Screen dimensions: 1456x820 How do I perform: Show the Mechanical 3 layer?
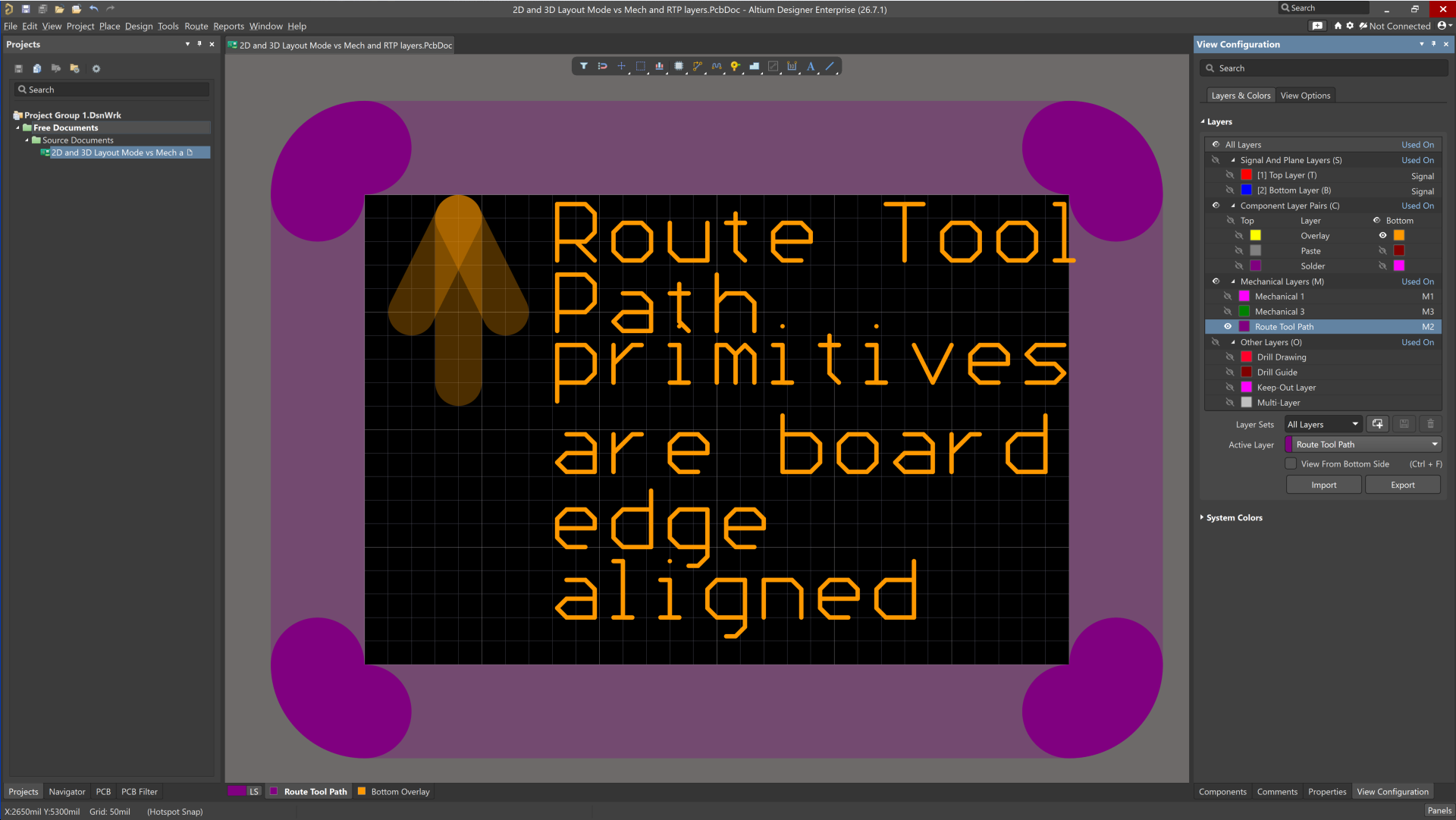point(1228,312)
